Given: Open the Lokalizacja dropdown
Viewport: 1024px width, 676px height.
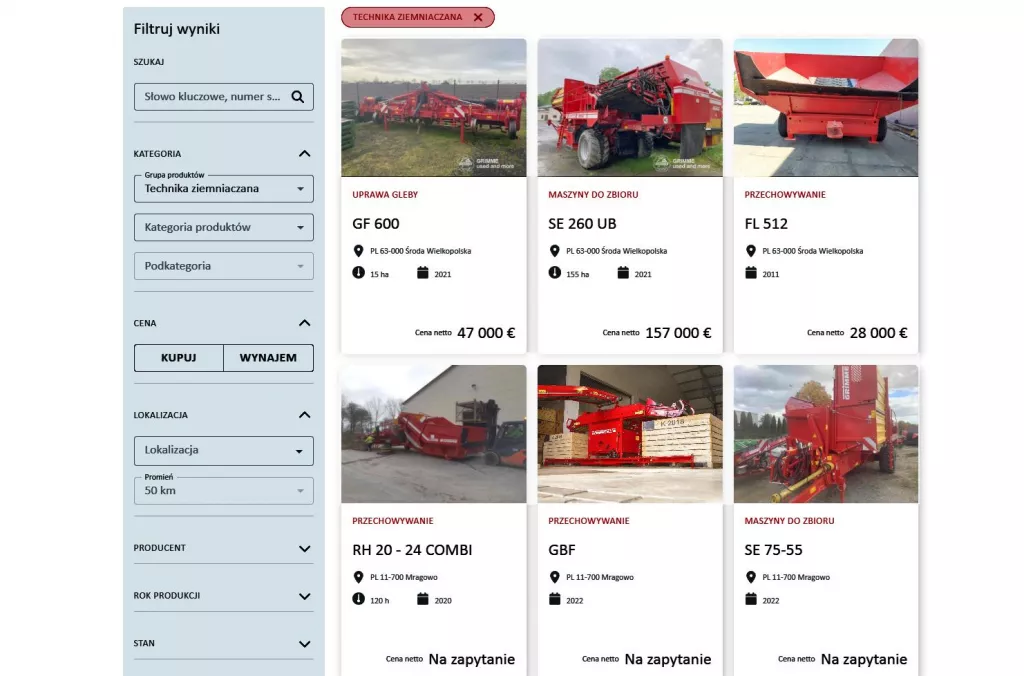Looking at the screenshot, I should [223, 451].
